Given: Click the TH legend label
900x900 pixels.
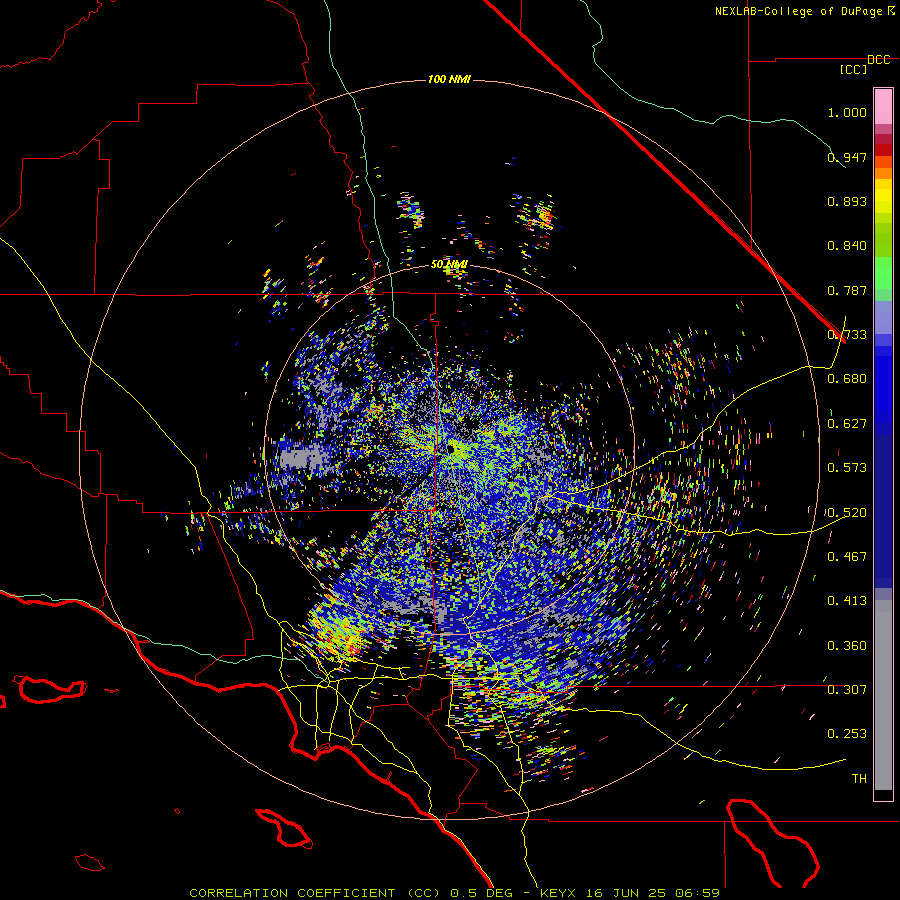Looking at the screenshot, I should 859,779.
